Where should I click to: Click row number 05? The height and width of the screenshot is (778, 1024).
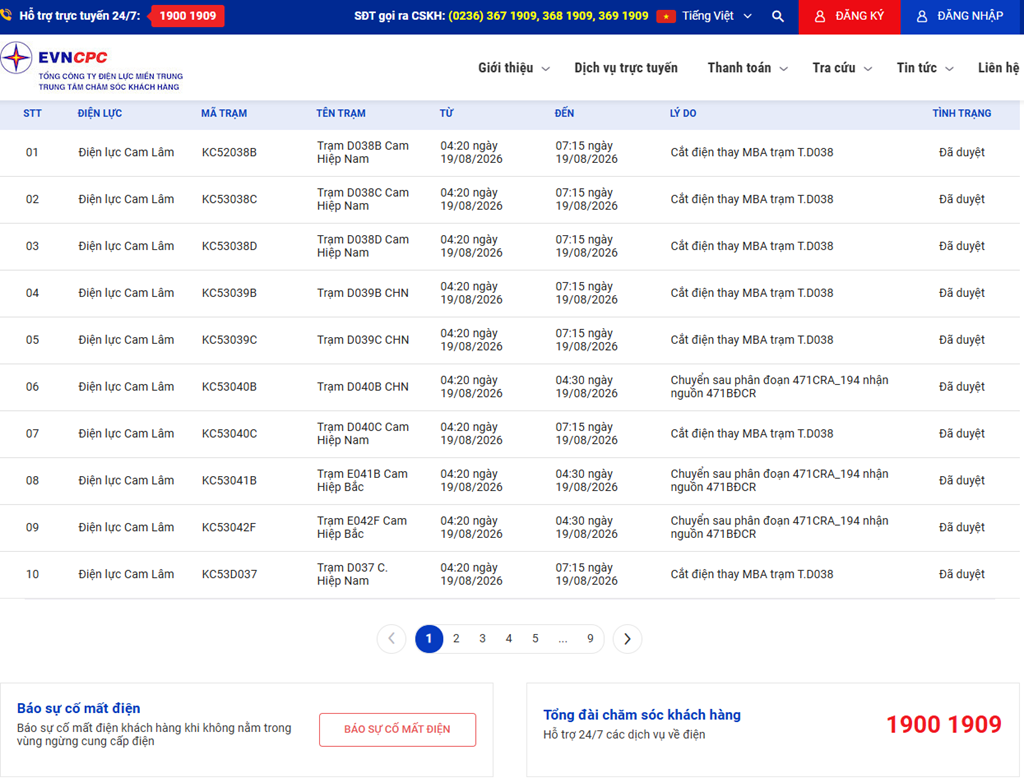pos(32,340)
